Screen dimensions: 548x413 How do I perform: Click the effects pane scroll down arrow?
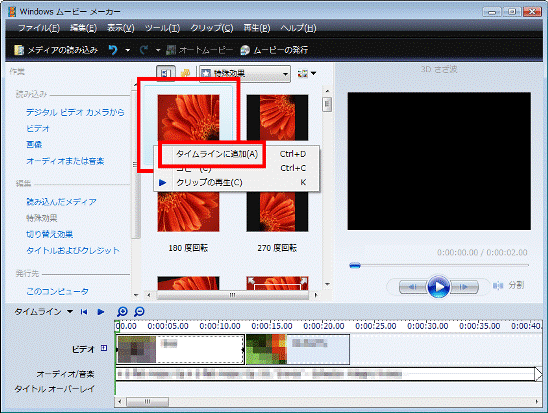327,284
